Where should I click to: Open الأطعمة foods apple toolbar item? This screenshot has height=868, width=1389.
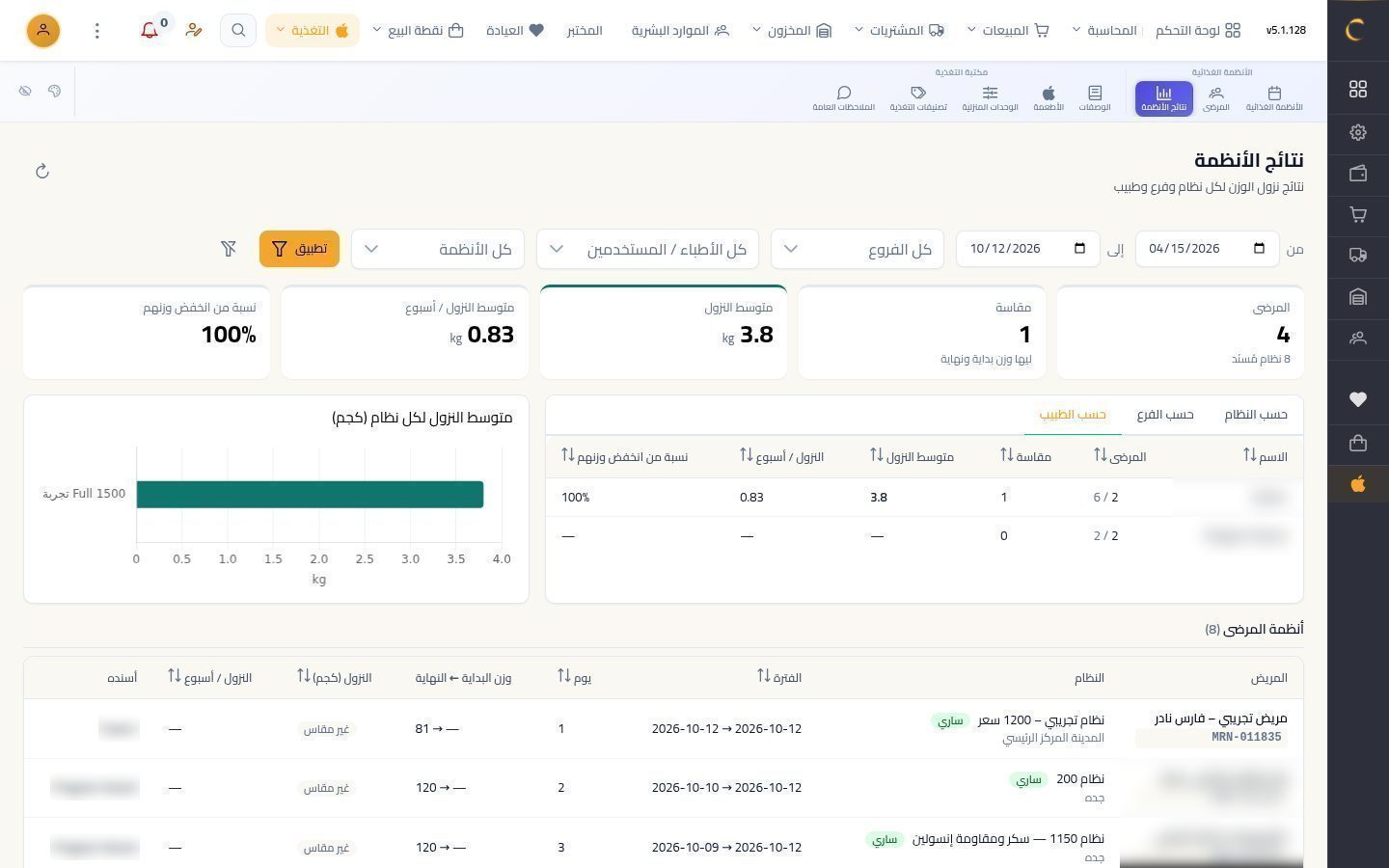click(1049, 98)
